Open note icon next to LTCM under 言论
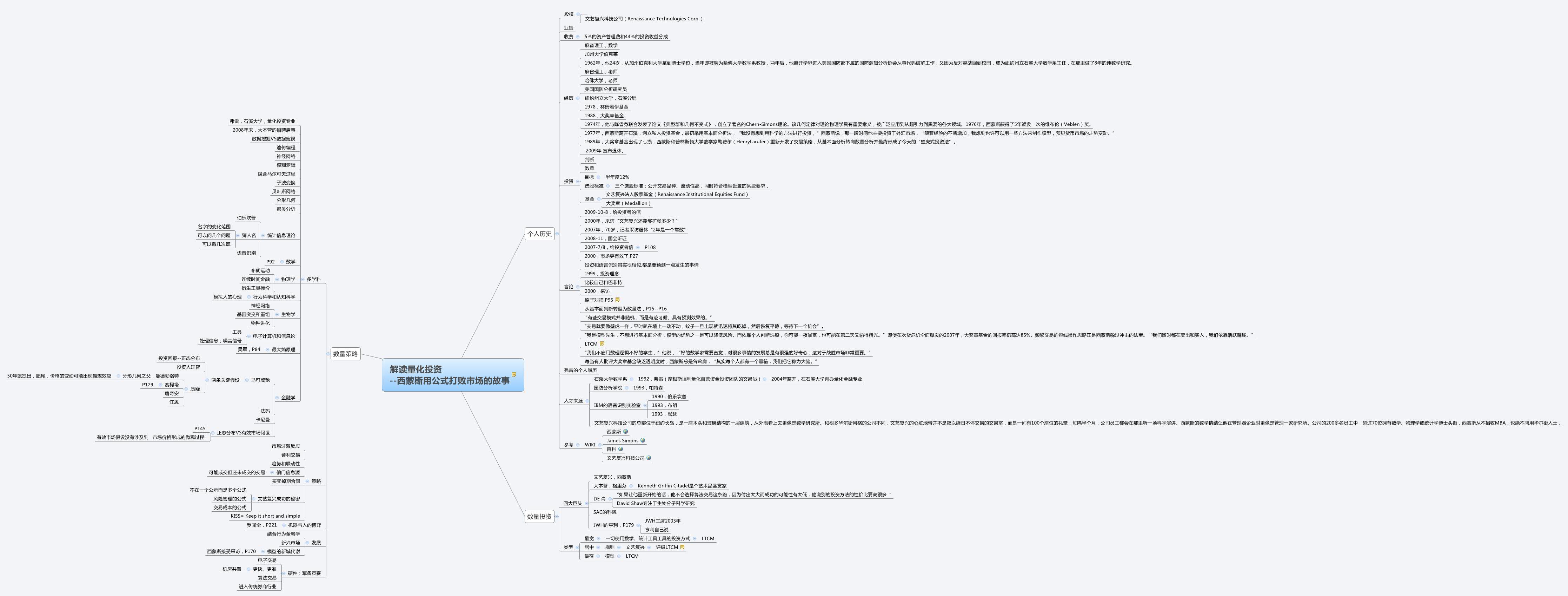This screenshot has width=1568, height=596. pyautogui.click(x=602, y=344)
